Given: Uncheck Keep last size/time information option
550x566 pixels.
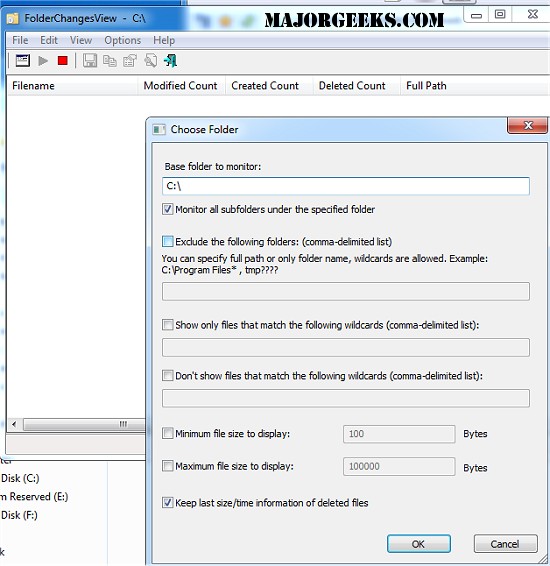Looking at the screenshot, I should 167,502.
